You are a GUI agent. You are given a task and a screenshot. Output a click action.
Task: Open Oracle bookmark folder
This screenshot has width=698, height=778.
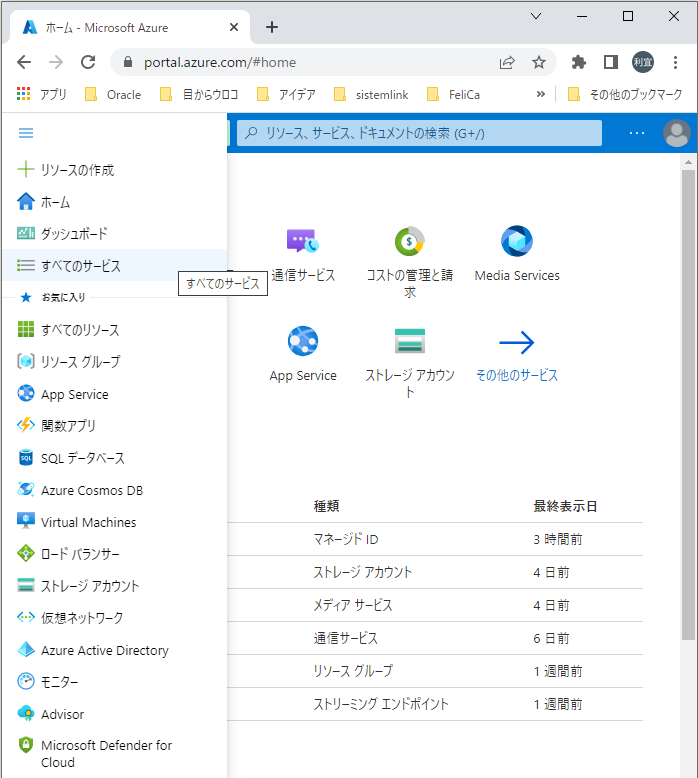(x=113, y=94)
